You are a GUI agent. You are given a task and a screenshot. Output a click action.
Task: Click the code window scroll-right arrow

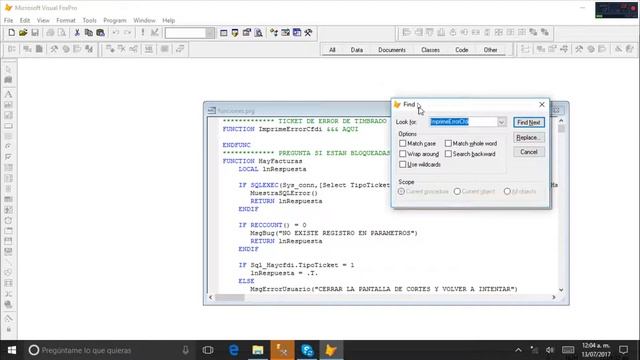pyautogui.click(x=553, y=298)
